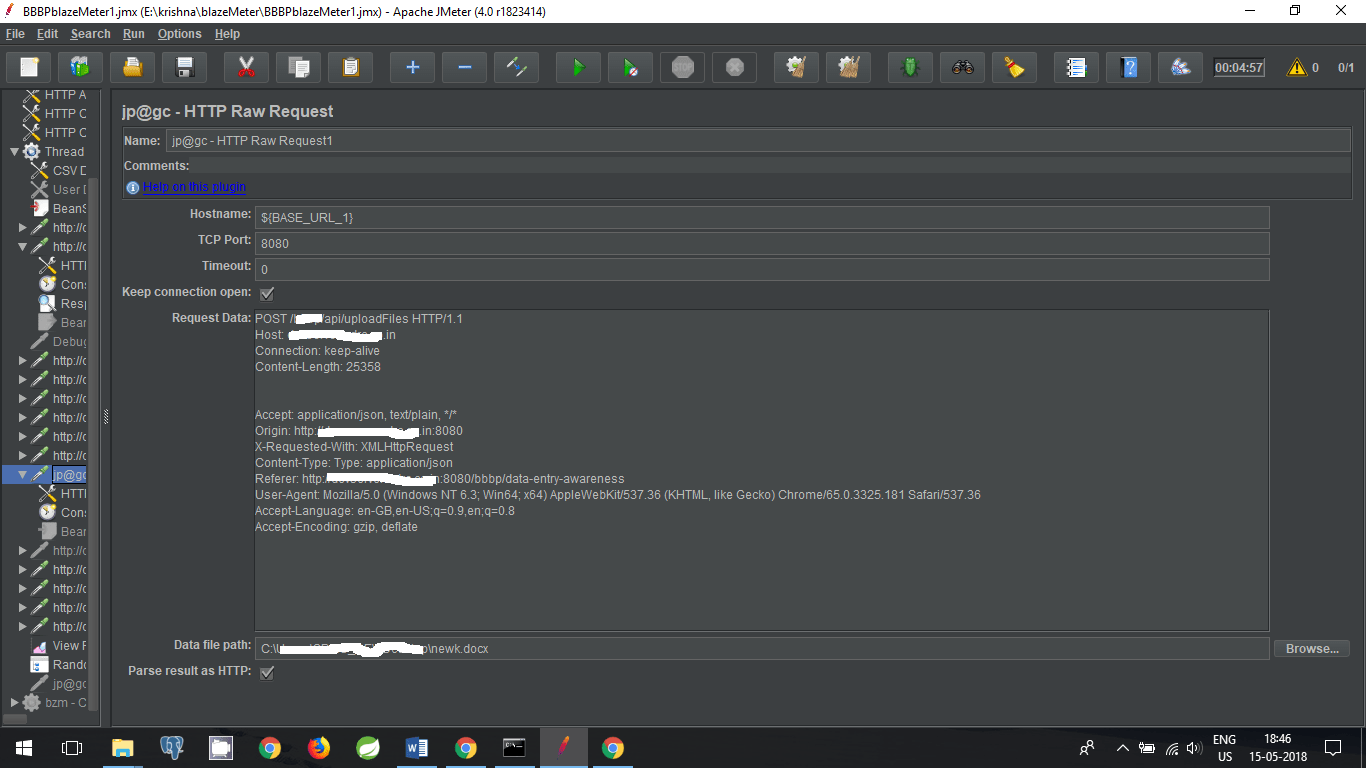Open the Function Helper list icon

[1076, 68]
